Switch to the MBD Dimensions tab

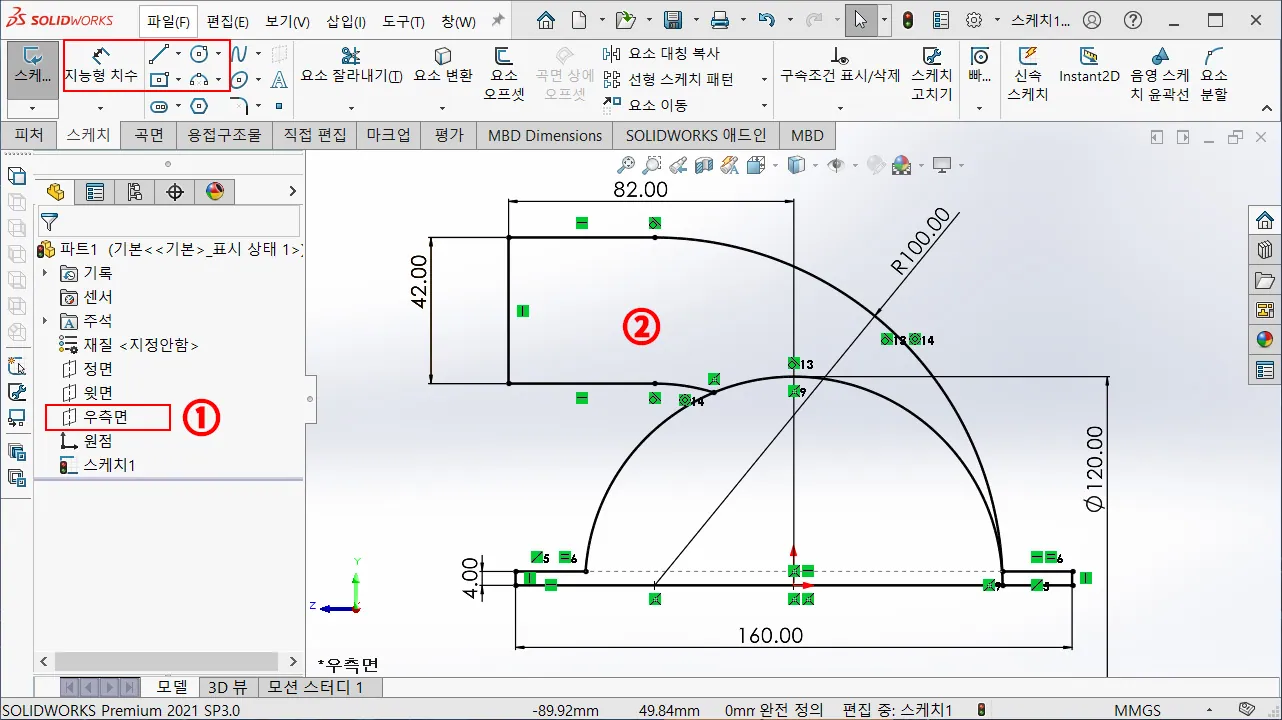click(x=545, y=135)
